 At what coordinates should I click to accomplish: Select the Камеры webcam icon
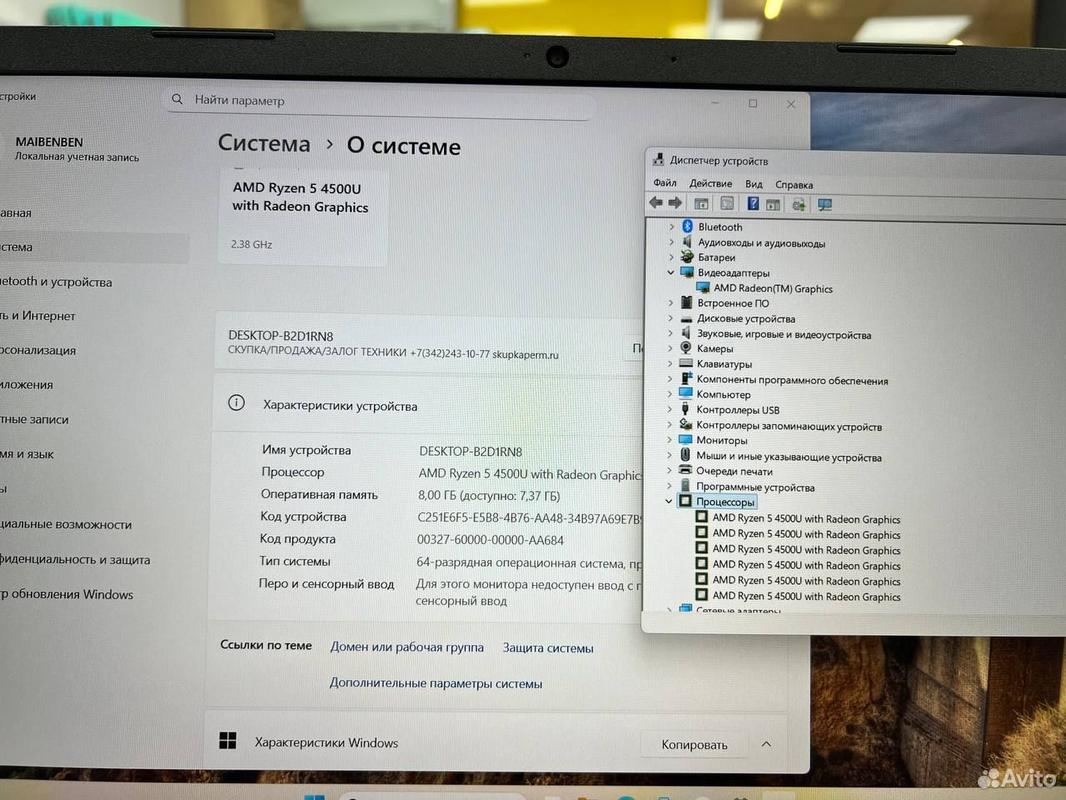686,348
